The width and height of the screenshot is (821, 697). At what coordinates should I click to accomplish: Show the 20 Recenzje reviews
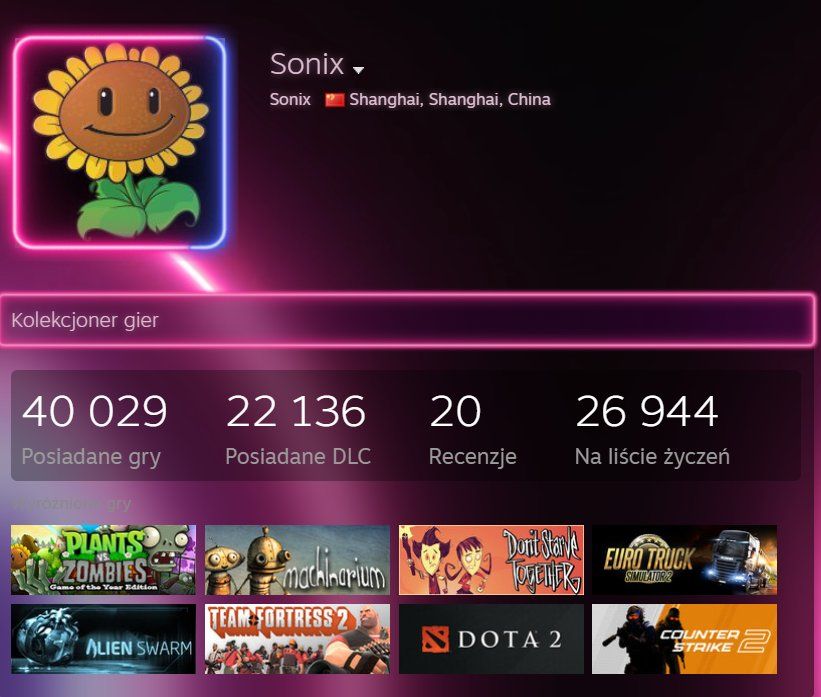point(472,430)
